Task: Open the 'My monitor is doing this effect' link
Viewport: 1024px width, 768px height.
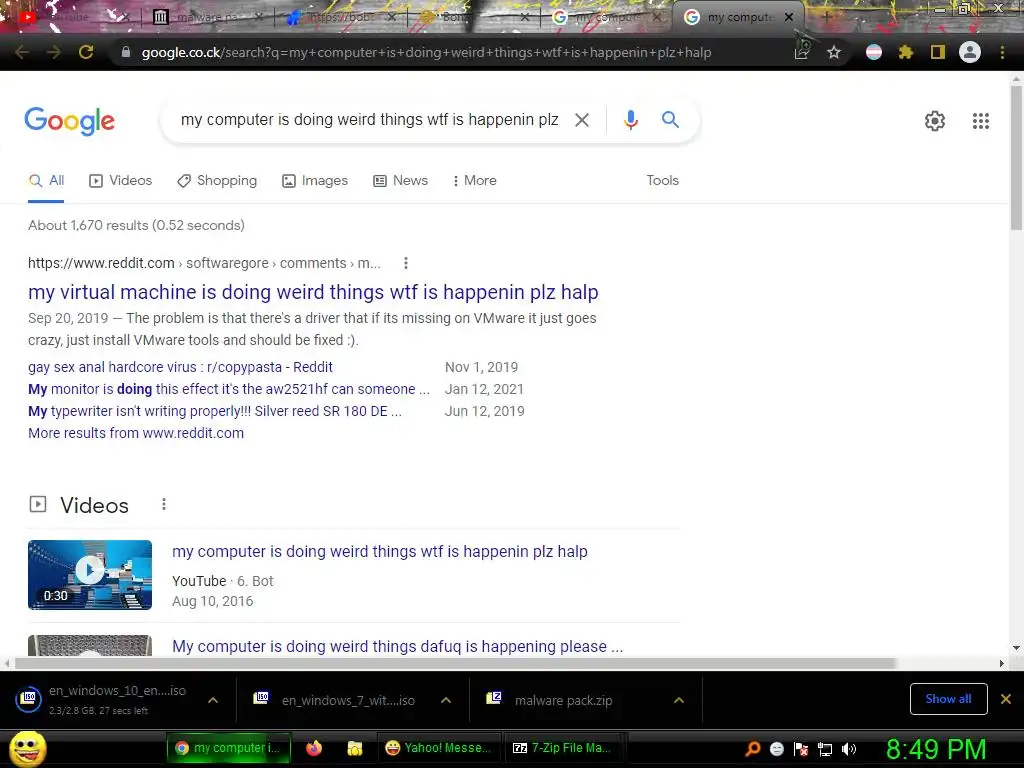Action: [x=229, y=389]
